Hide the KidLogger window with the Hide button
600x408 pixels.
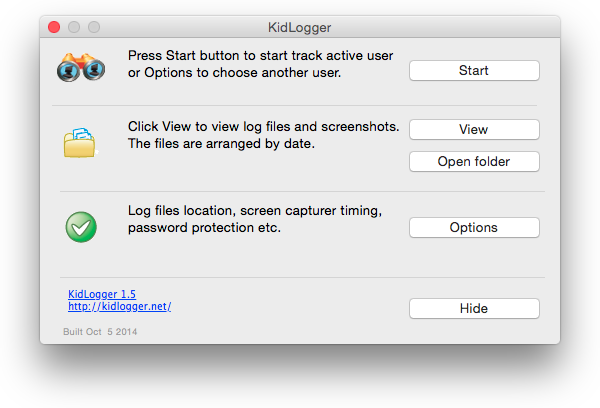point(474,308)
